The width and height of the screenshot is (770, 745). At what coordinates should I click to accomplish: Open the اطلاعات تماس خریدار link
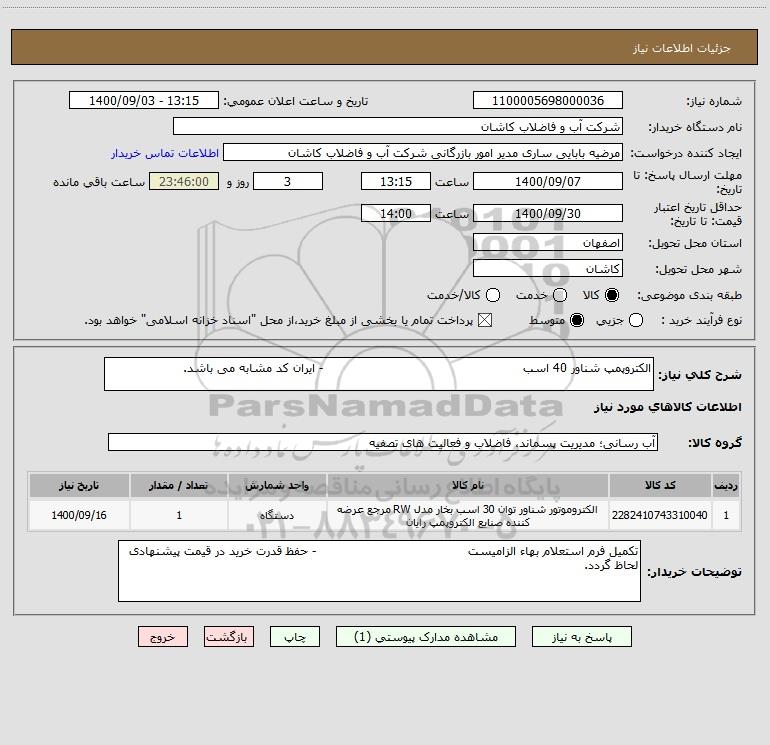(165, 153)
